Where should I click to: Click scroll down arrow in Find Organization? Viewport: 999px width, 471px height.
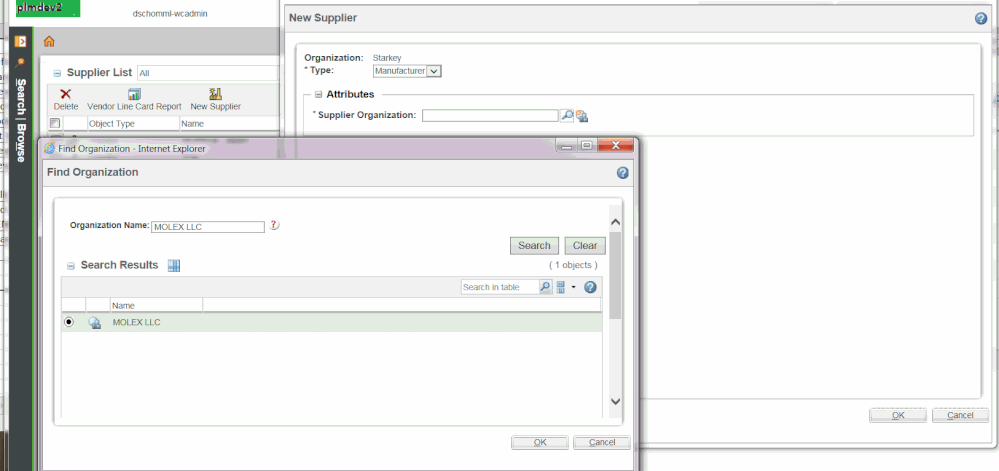point(615,401)
